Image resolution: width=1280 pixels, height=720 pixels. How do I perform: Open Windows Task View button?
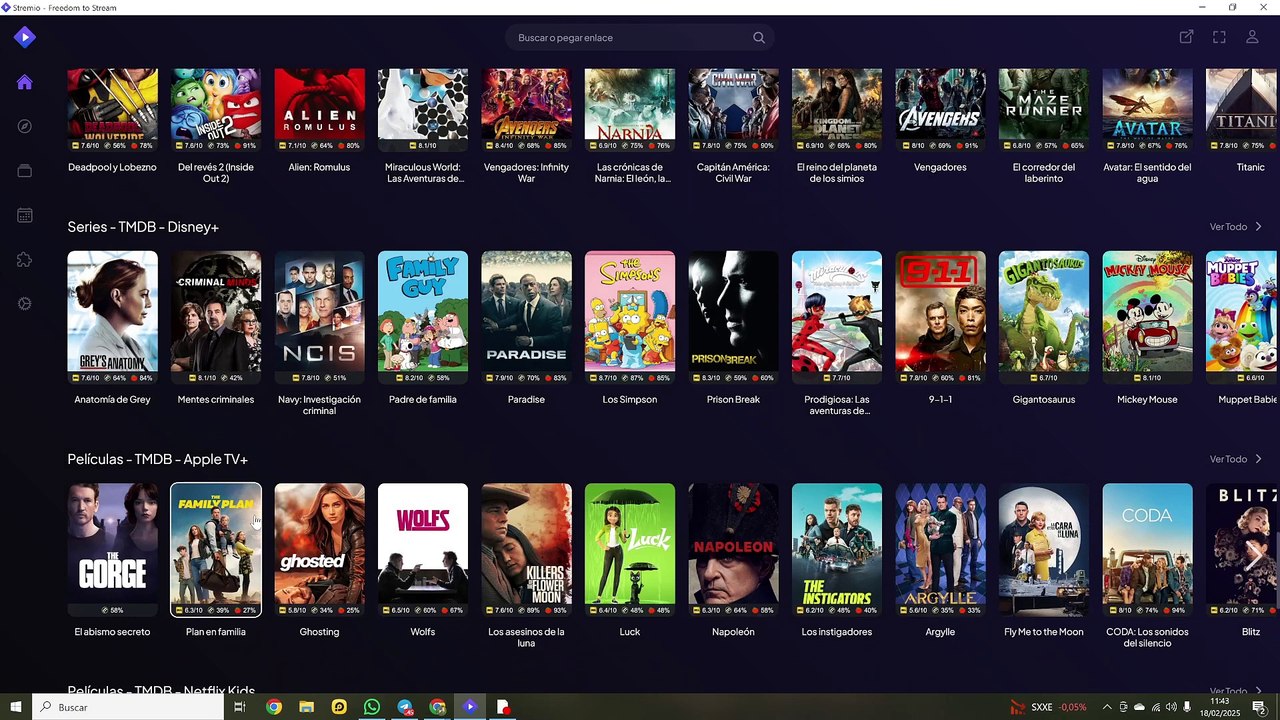tap(240, 707)
